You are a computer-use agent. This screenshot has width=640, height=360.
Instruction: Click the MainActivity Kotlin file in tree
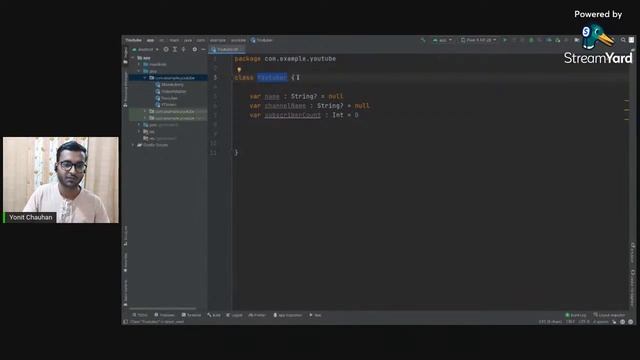(x=170, y=84)
